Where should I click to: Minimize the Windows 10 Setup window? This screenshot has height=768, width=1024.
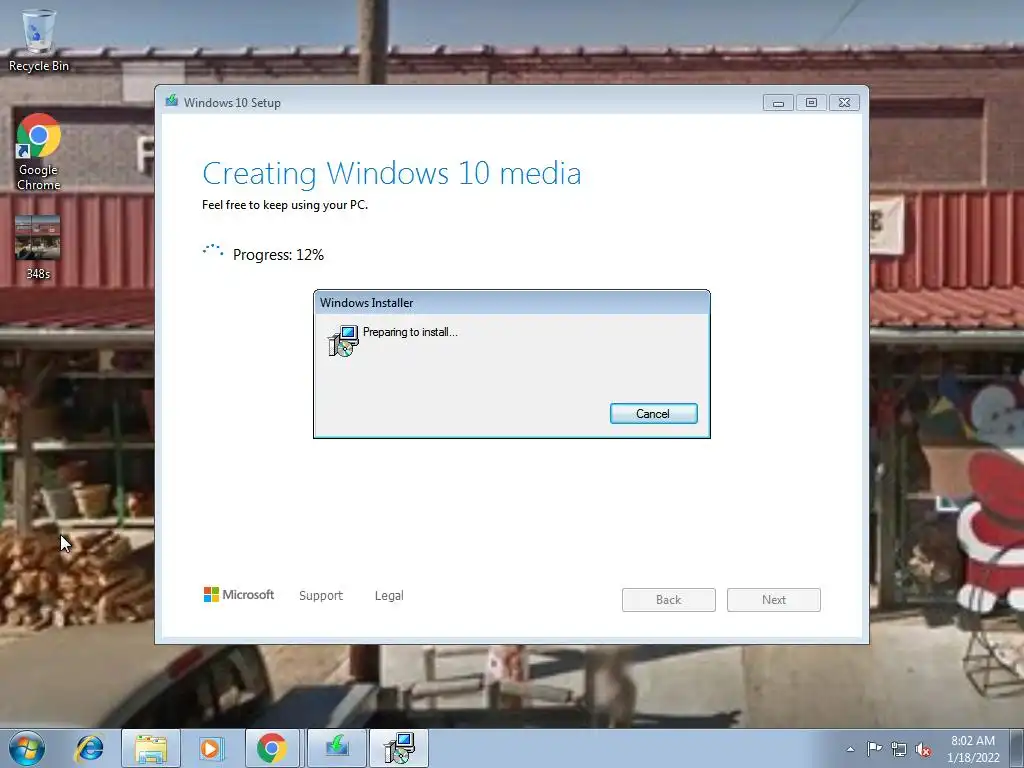pos(778,103)
